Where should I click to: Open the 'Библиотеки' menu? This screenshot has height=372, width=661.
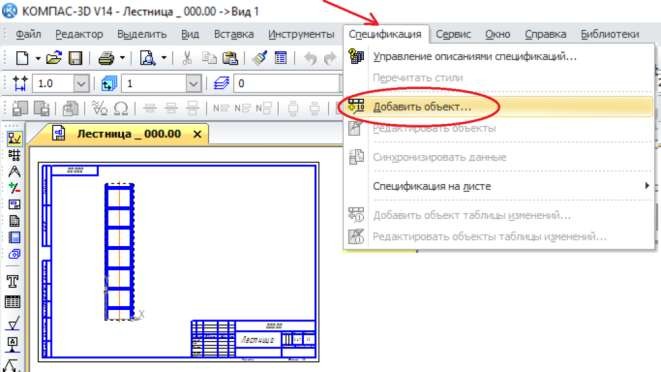pyautogui.click(x=610, y=34)
